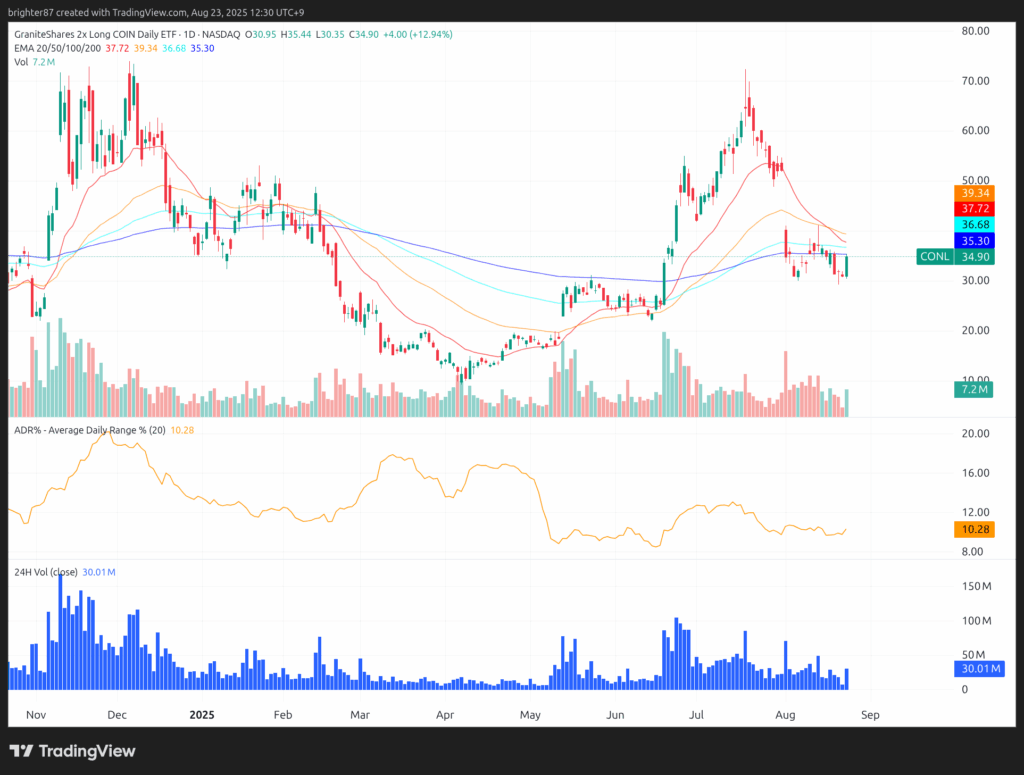The image size is (1024, 775).
Task: Click the H35.44 high value in header
Action: click(x=296, y=34)
